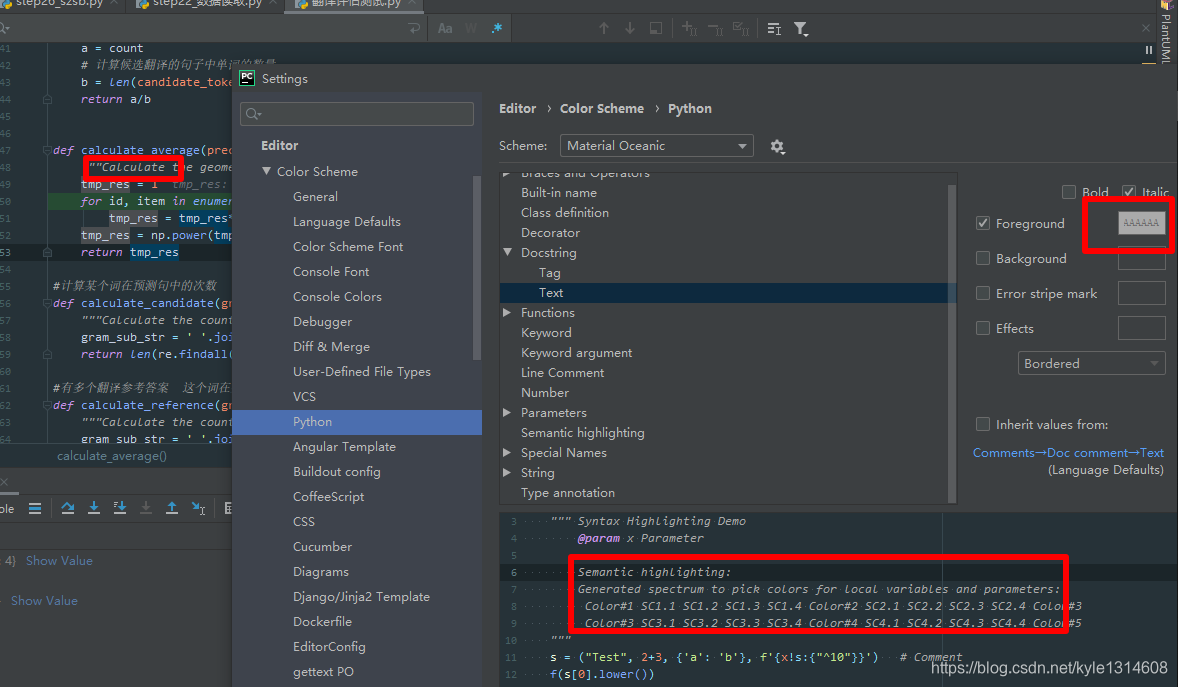
Task: Click the toggle multiline search icon
Action: [774, 29]
